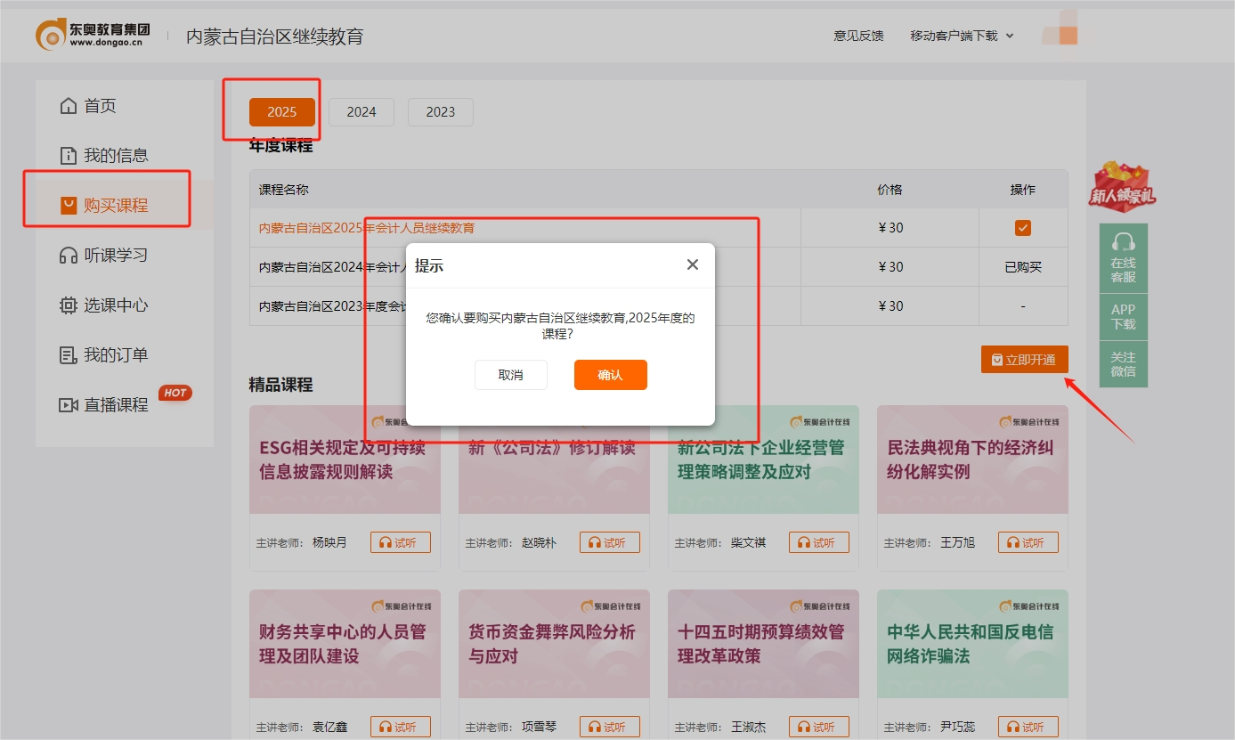Switch to the 2023 year tab
This screenshot has height=740, width=1235.
[x=440, y=112]
